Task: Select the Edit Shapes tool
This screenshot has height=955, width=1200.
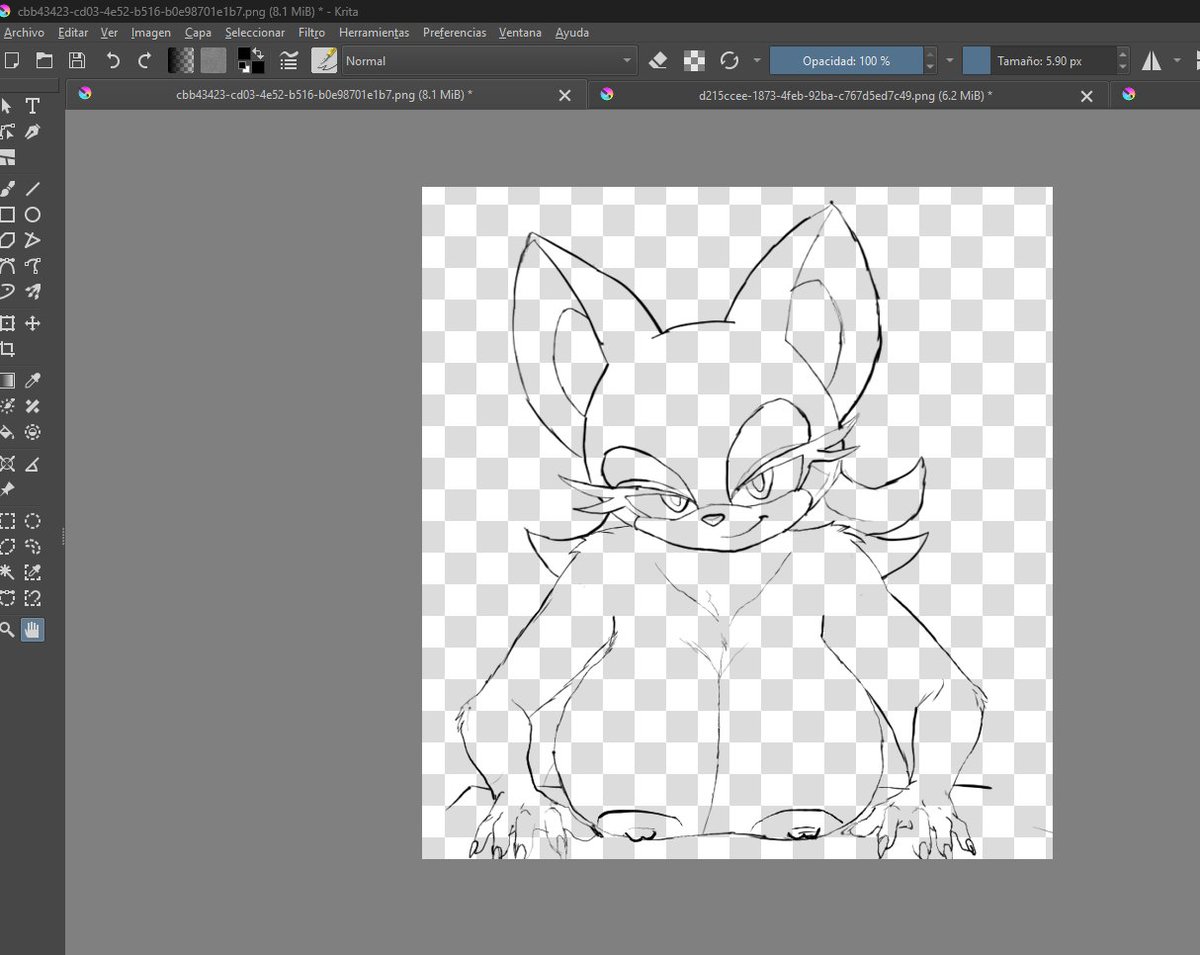Action: (x=7, y=132)
